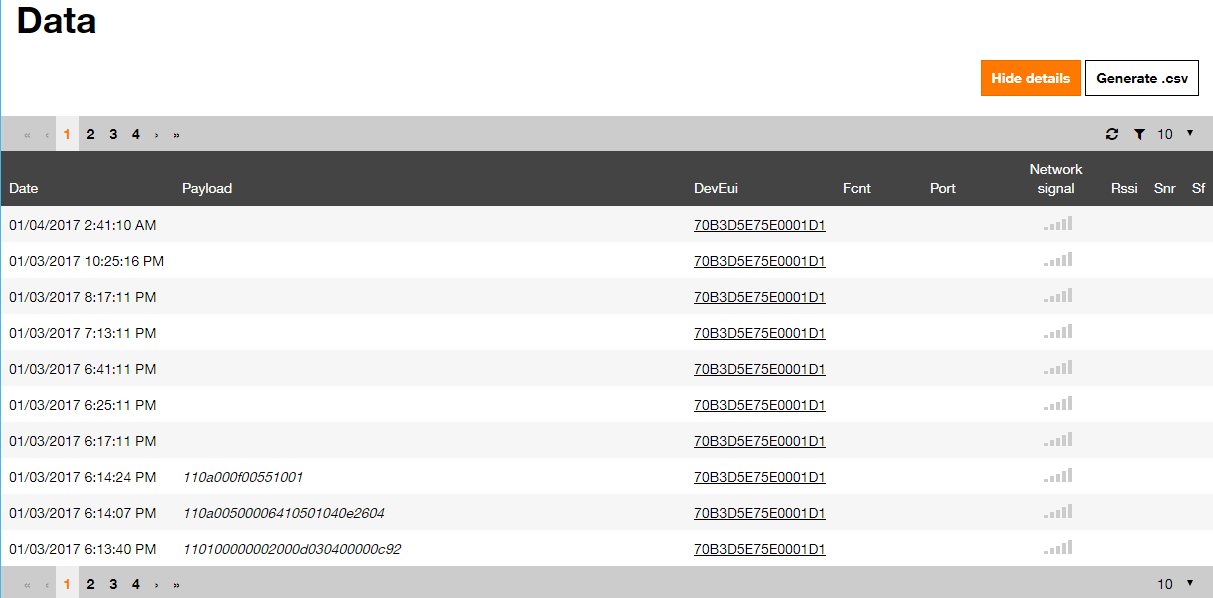Click the refresh icon in top pagination bar

click(x=1112, y=134)
